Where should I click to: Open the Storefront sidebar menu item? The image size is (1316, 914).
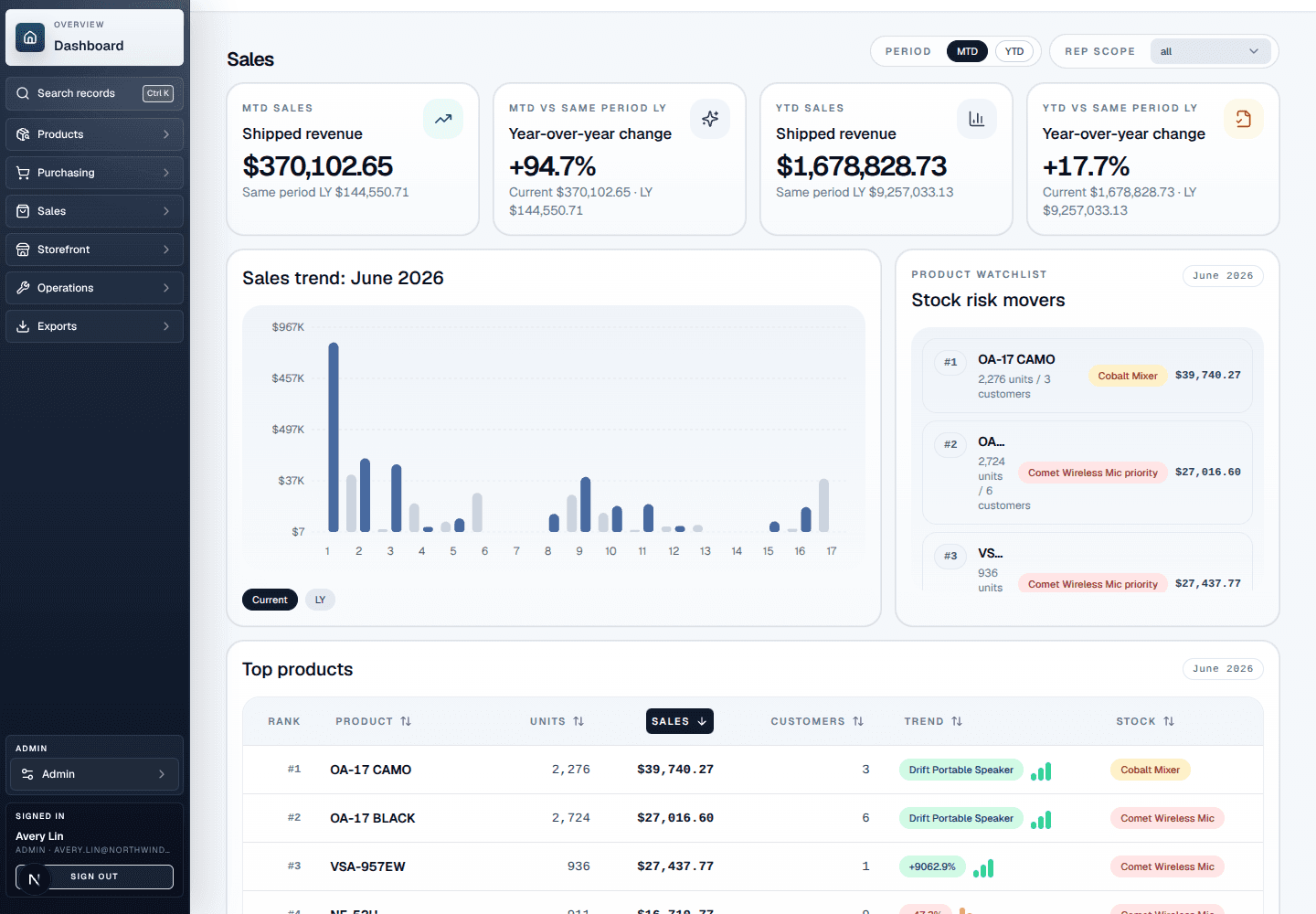tap(95, 250)
